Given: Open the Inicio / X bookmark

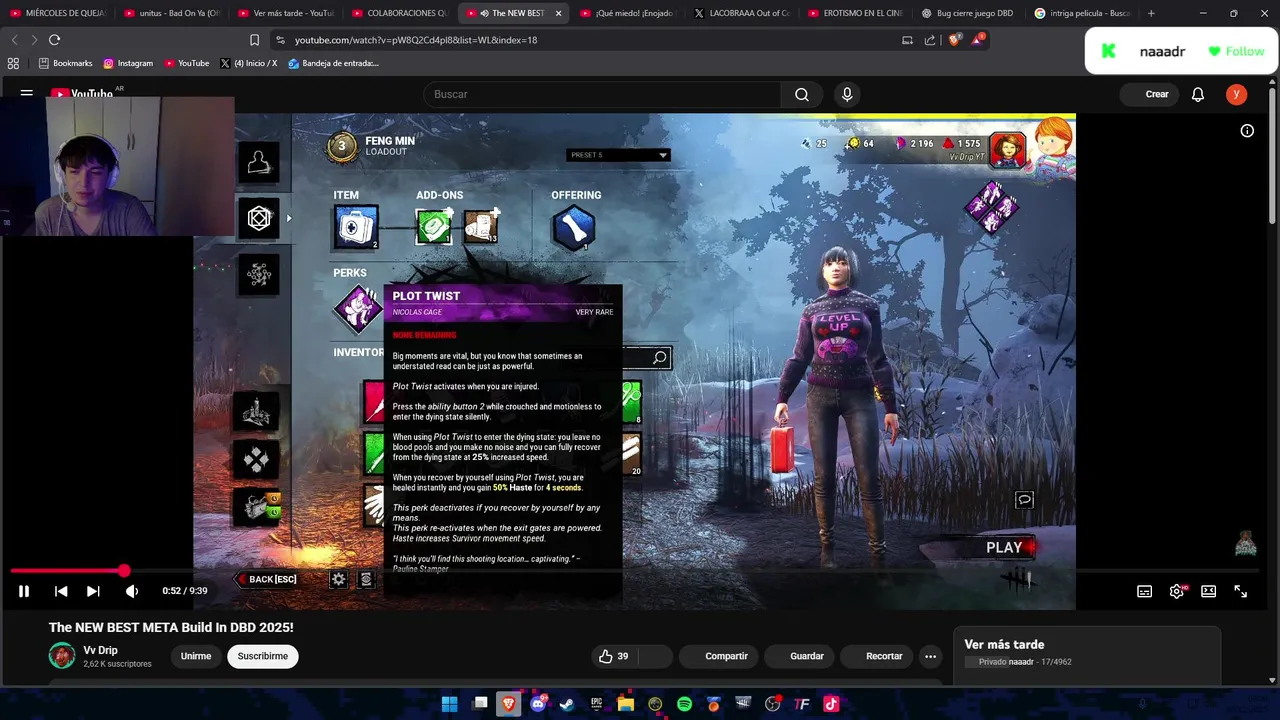Looking at the screenshot, I should [248, 63].
